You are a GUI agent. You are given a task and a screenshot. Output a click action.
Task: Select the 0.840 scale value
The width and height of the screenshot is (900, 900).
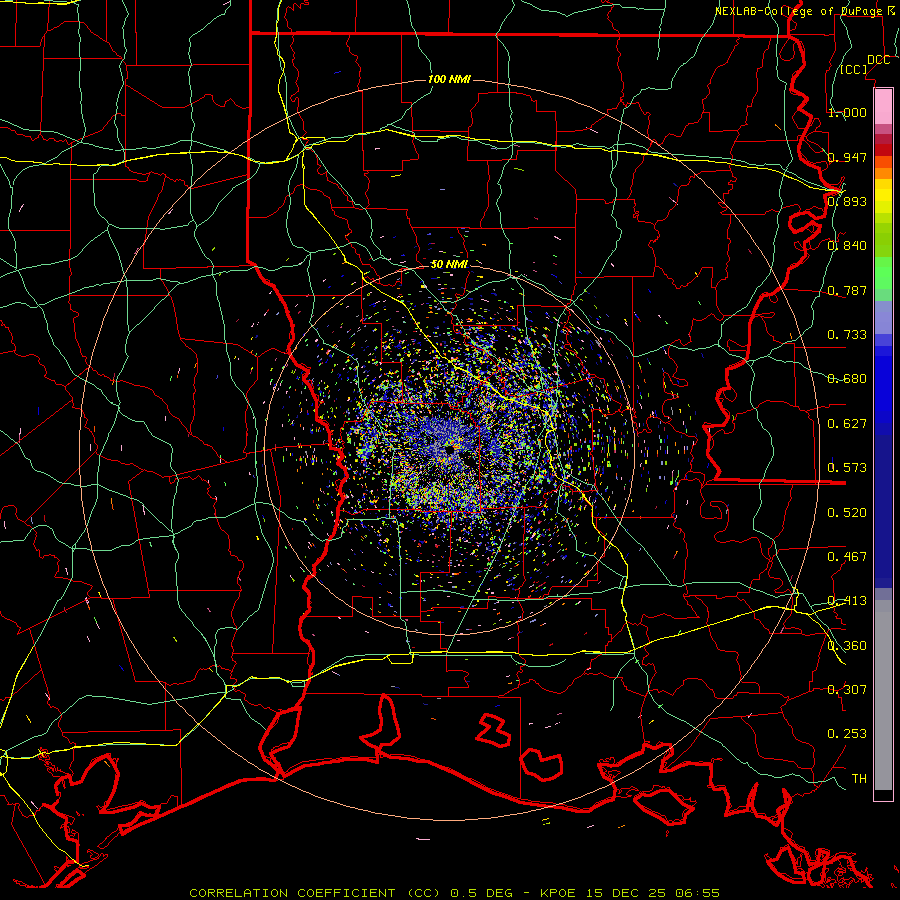click(x=847, y=246)
